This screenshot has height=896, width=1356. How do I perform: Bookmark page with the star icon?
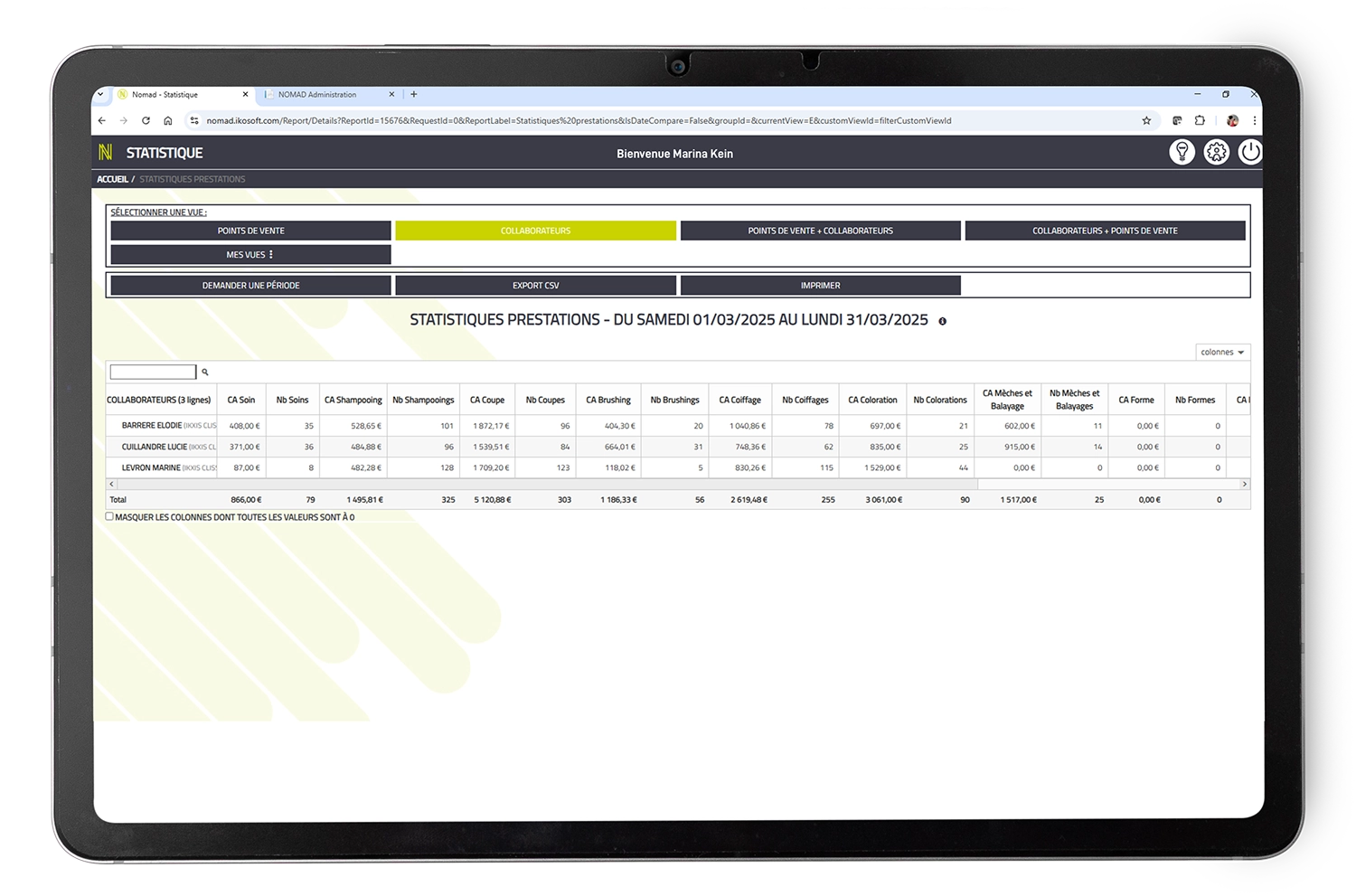(x=1146, y=120)
